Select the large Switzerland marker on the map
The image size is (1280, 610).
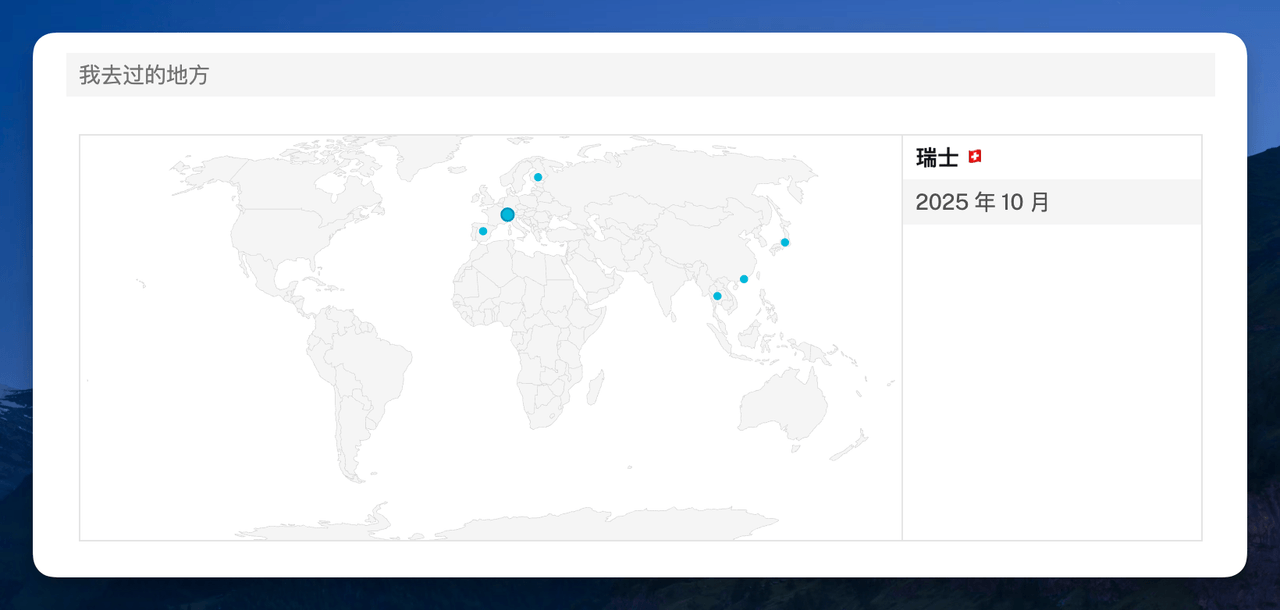[508, 213]
